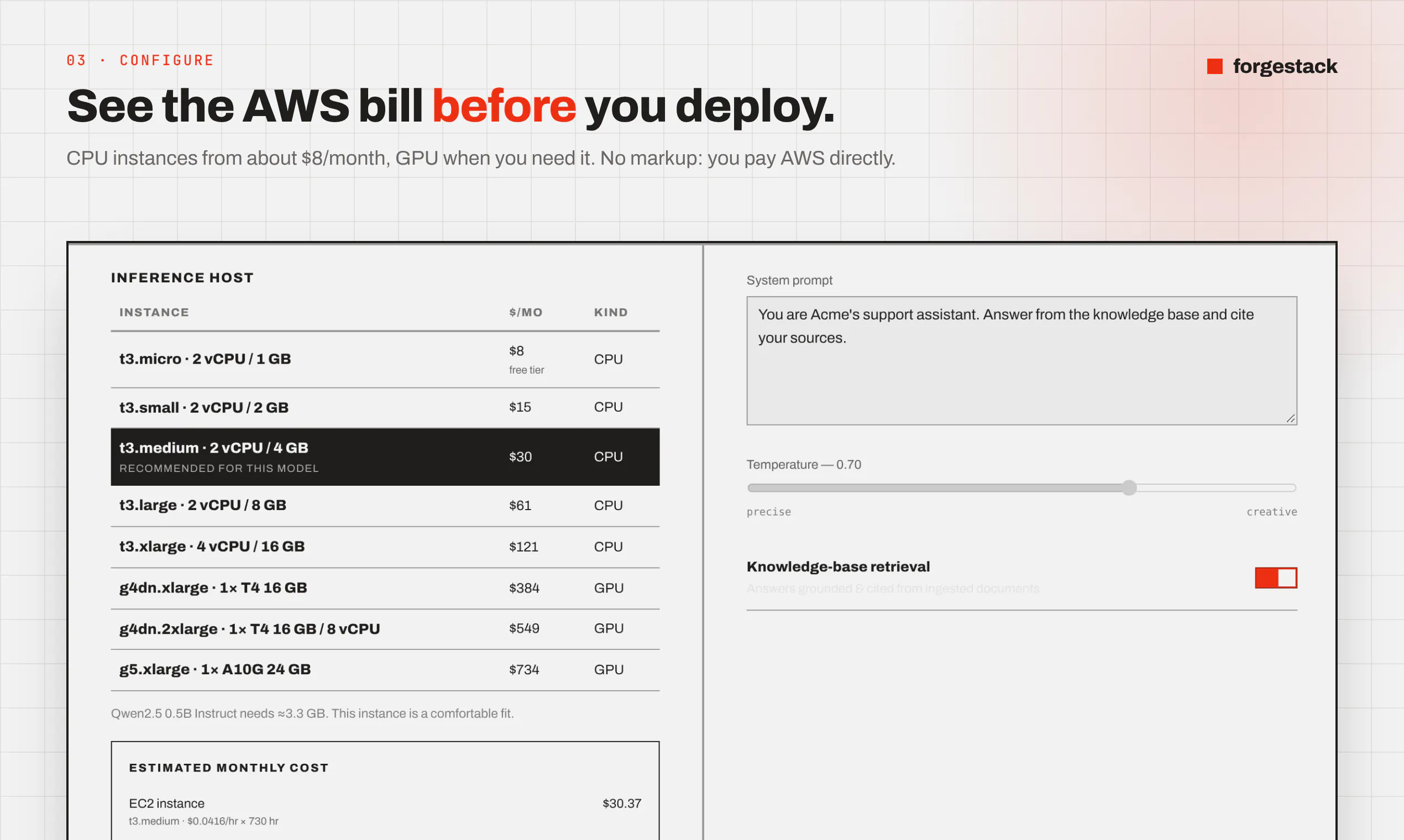Click the $/MO column header
Image resolution: width=1404 pixels, height=840 pixels.
pyautogui.click(x=525, y=312)
